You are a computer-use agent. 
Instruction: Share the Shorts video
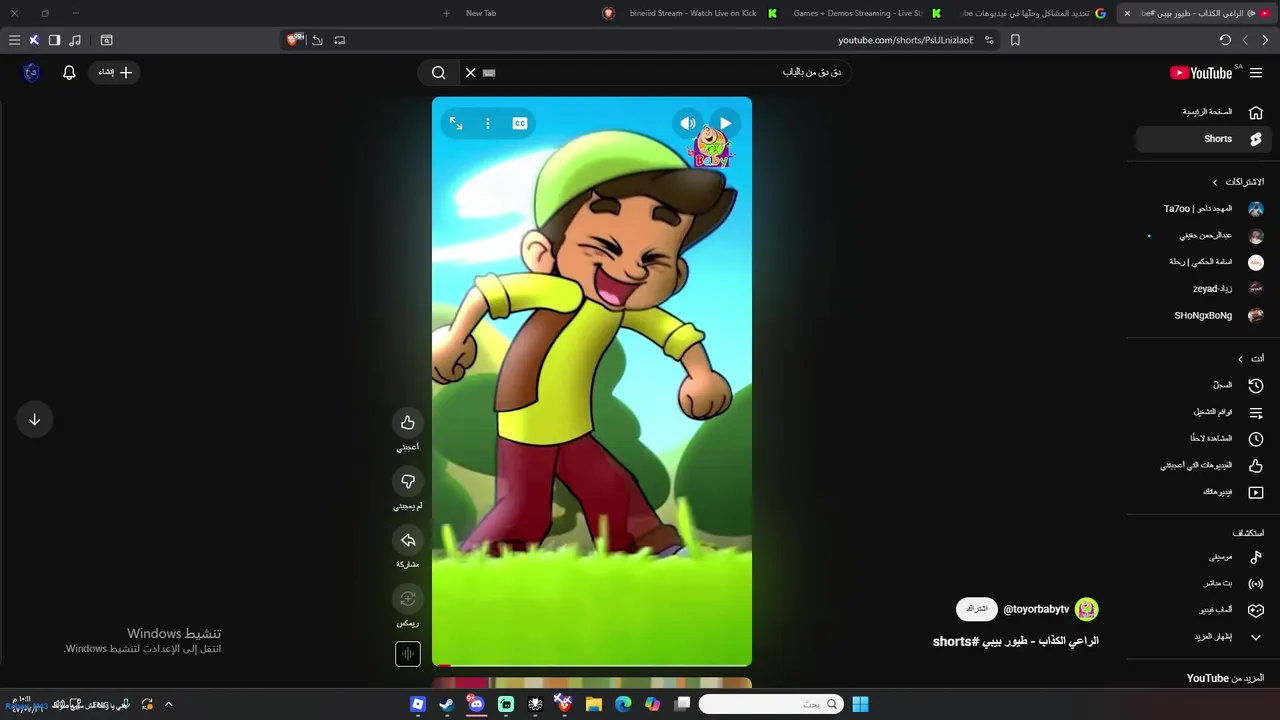tap(408, 540)
